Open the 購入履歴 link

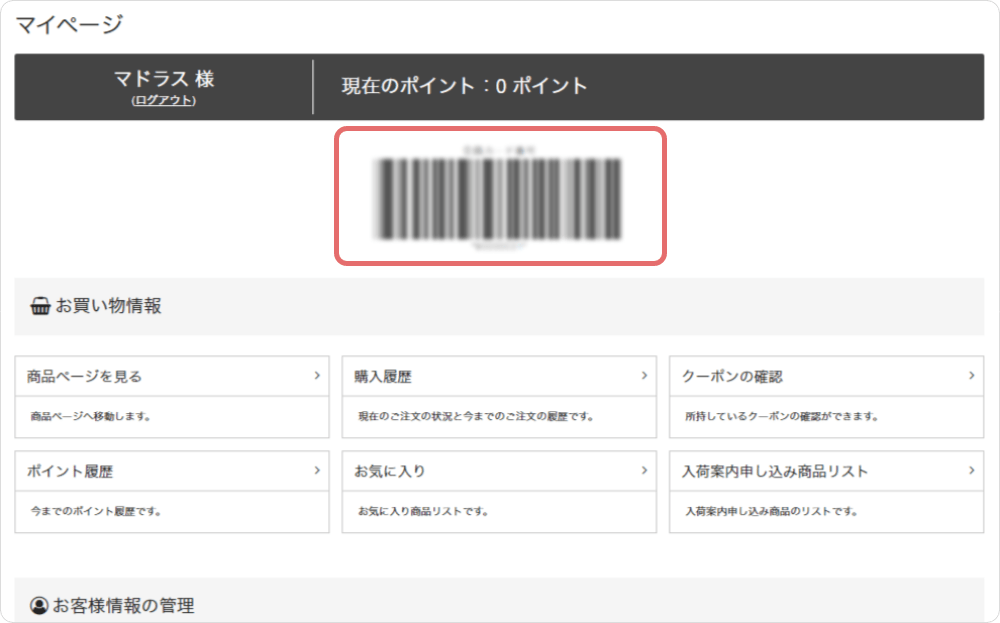[x=383, y=376]
